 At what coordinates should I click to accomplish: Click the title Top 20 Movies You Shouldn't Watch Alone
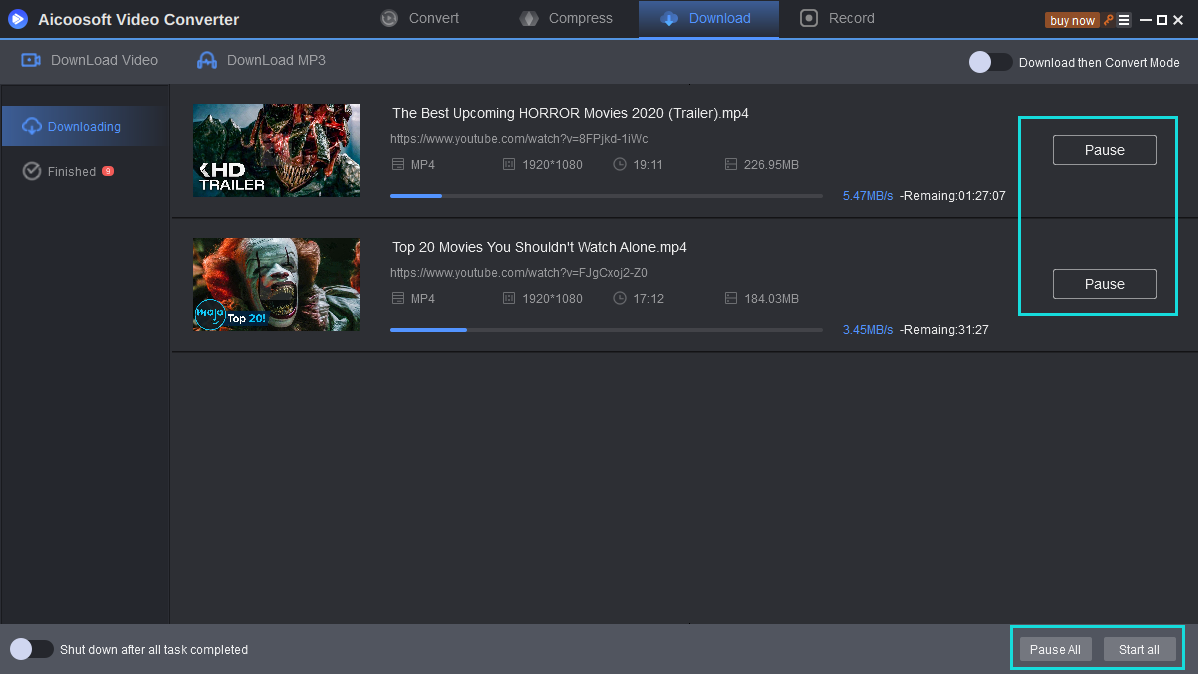(x=539, y=247)
